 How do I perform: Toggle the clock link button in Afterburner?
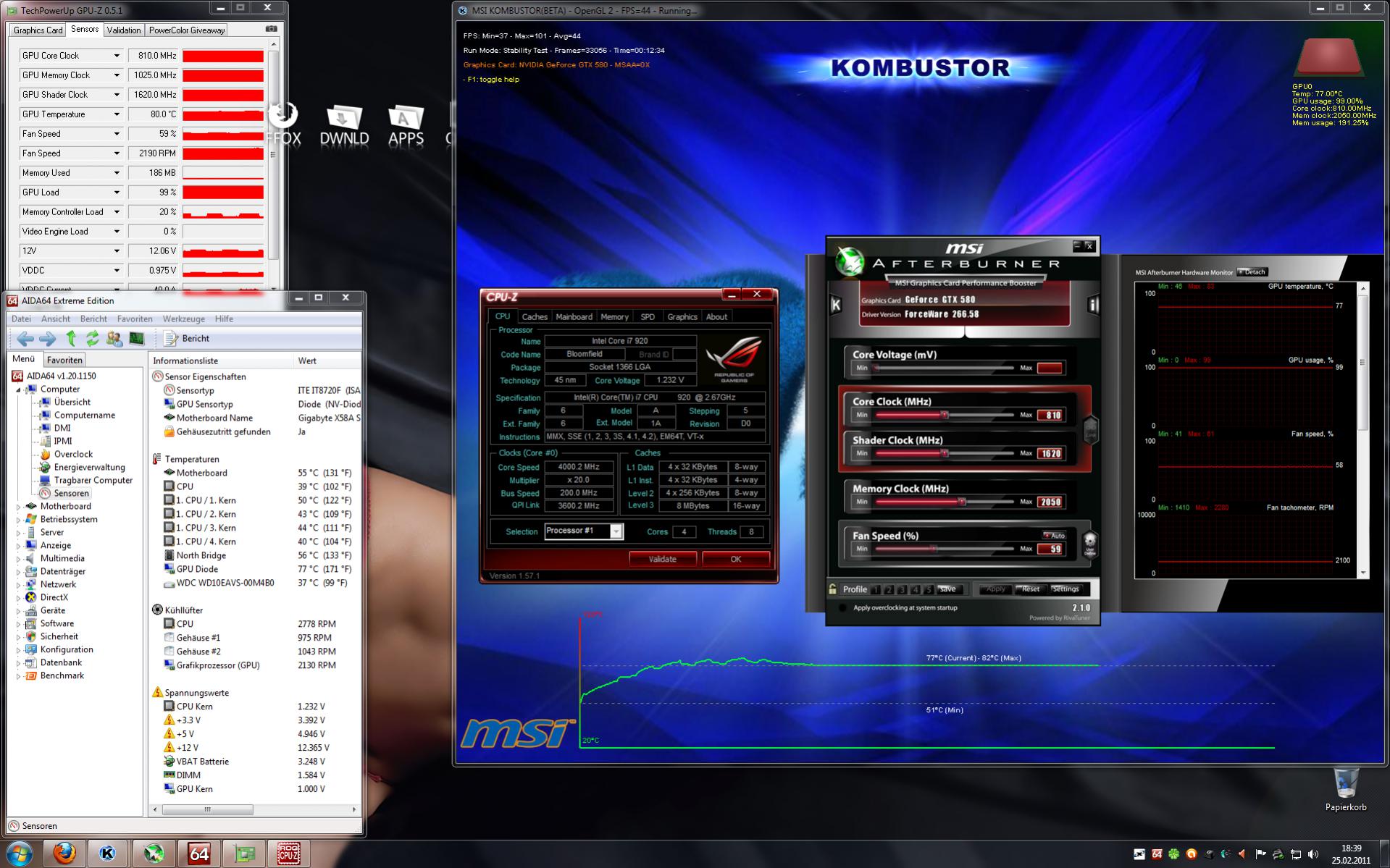(x=1090, y=430)
